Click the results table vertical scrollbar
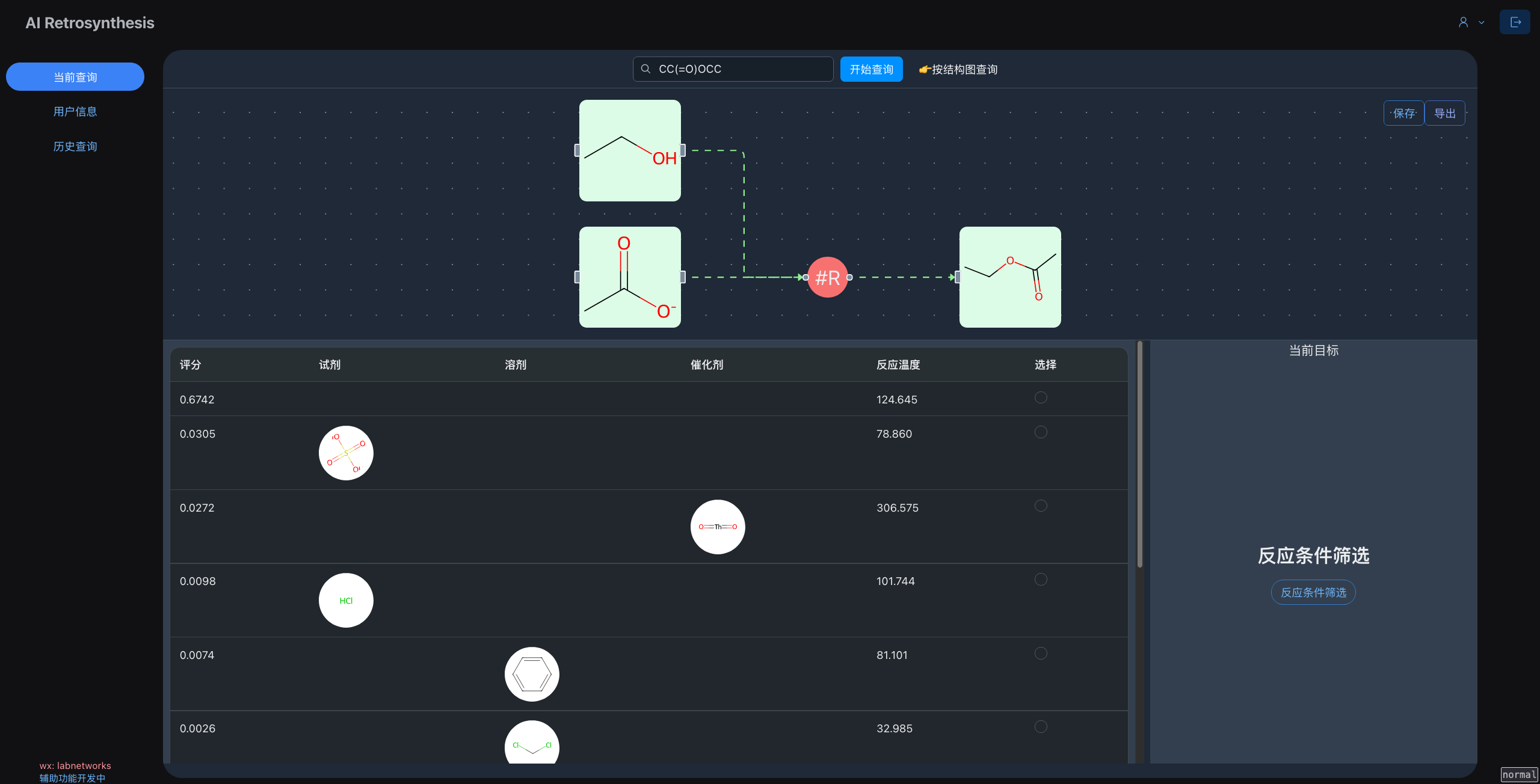Viewport: 1540px width, 784px height. point(1139,455)
